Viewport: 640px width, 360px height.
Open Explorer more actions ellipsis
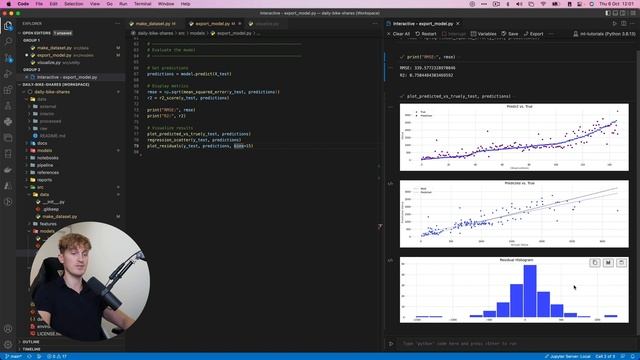118,24
